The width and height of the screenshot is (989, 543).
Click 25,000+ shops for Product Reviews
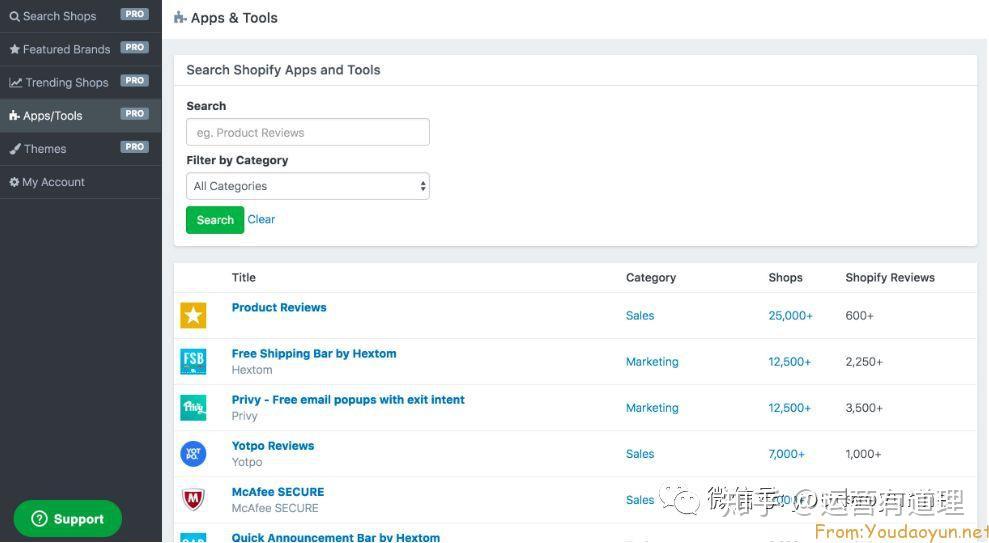pyautogui.click(x=790, y=315)
